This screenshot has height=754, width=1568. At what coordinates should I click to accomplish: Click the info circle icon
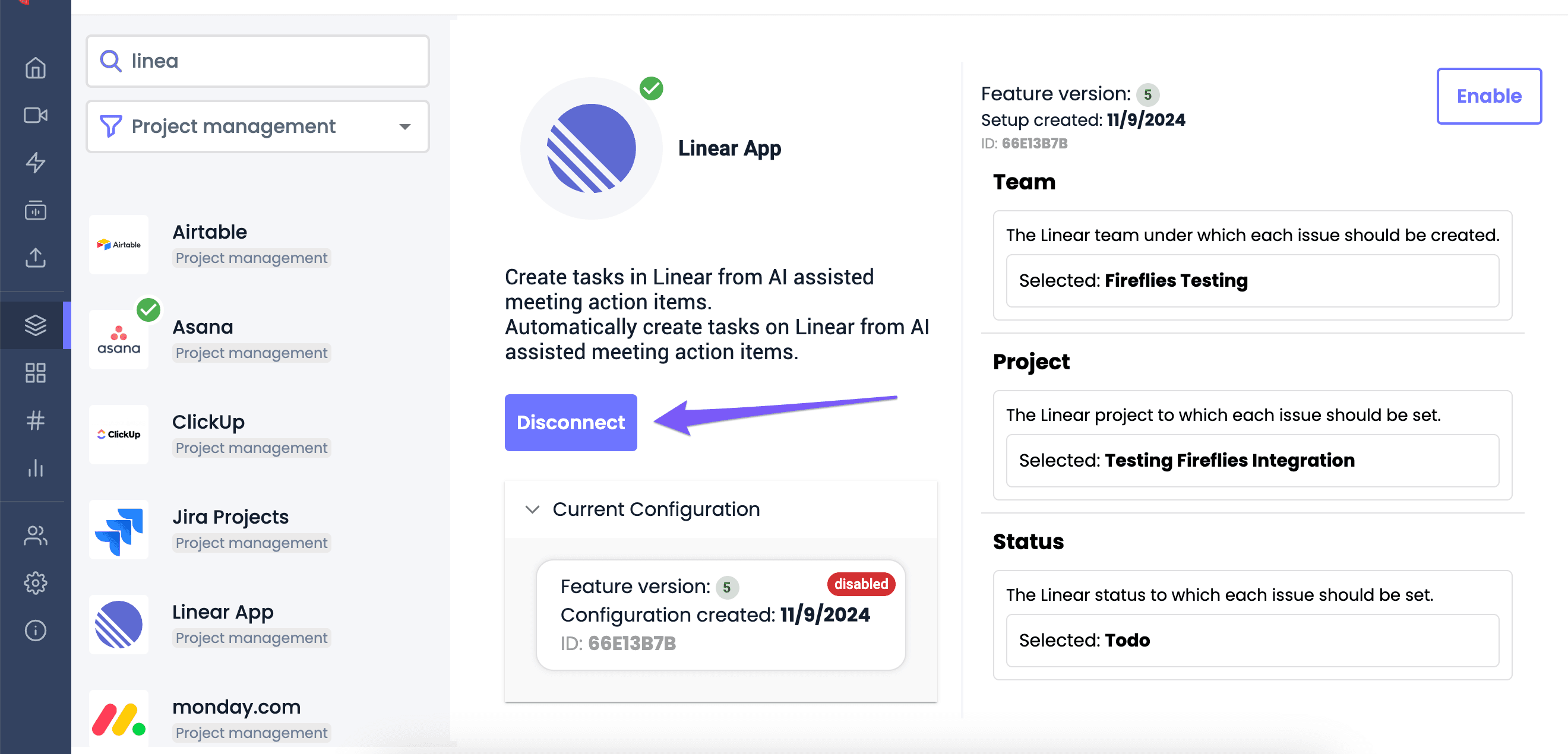[x=35, y=631]
